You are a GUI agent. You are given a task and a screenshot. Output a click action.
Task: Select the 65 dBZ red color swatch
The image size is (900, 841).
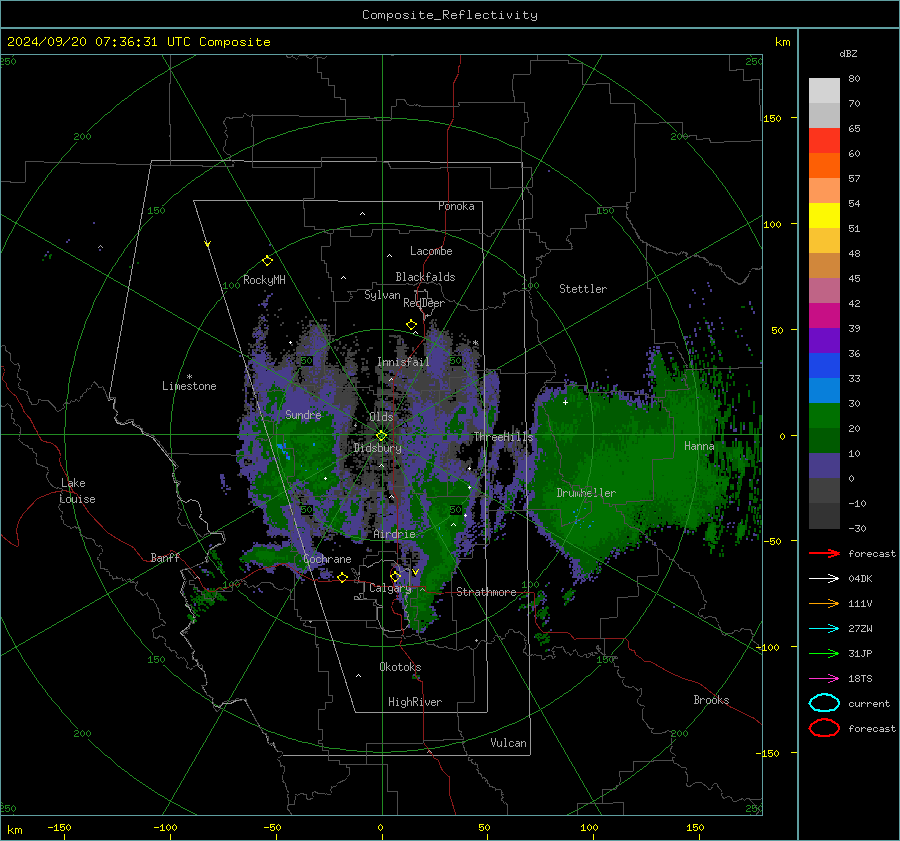tap(824, 141)
